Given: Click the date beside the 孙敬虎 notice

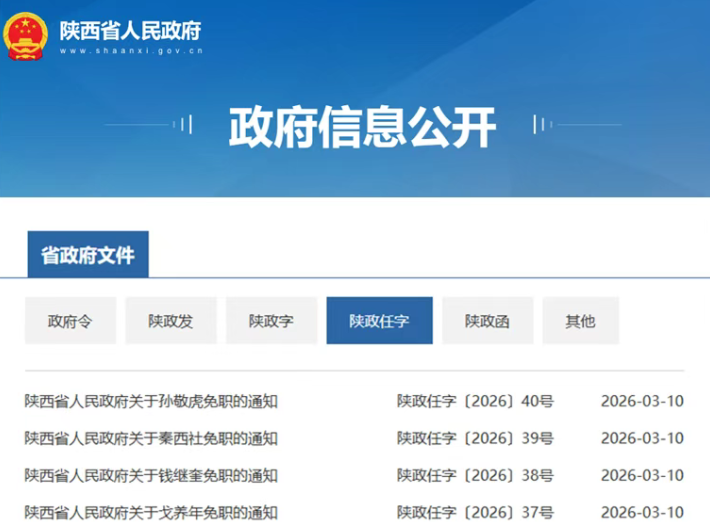Looking at the screenshot, I should click(642, 402).
